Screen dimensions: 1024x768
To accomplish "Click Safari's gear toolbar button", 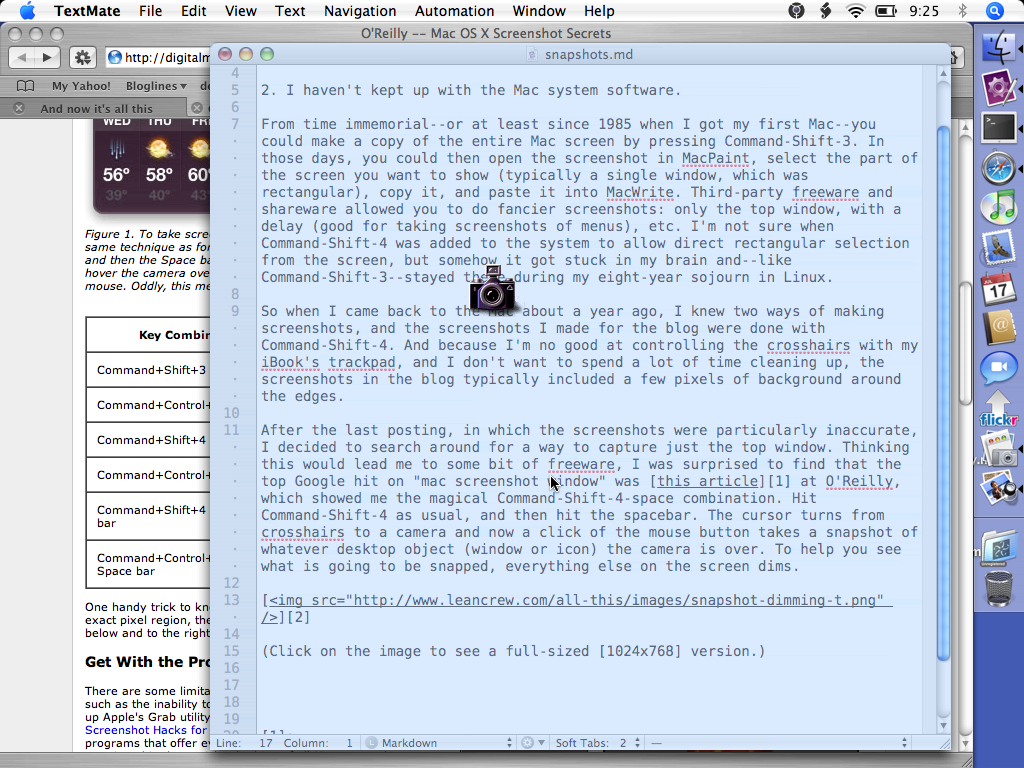I will [83, 57].
